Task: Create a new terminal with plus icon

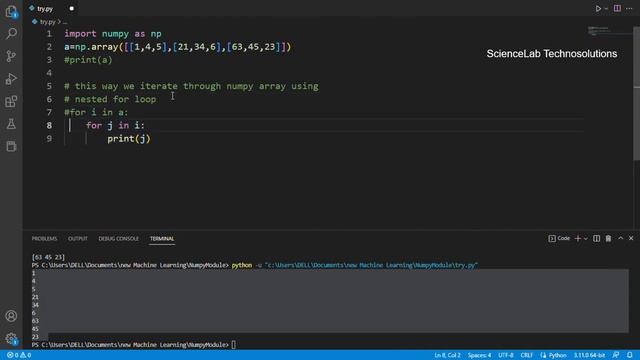Action: pos(578,238)
